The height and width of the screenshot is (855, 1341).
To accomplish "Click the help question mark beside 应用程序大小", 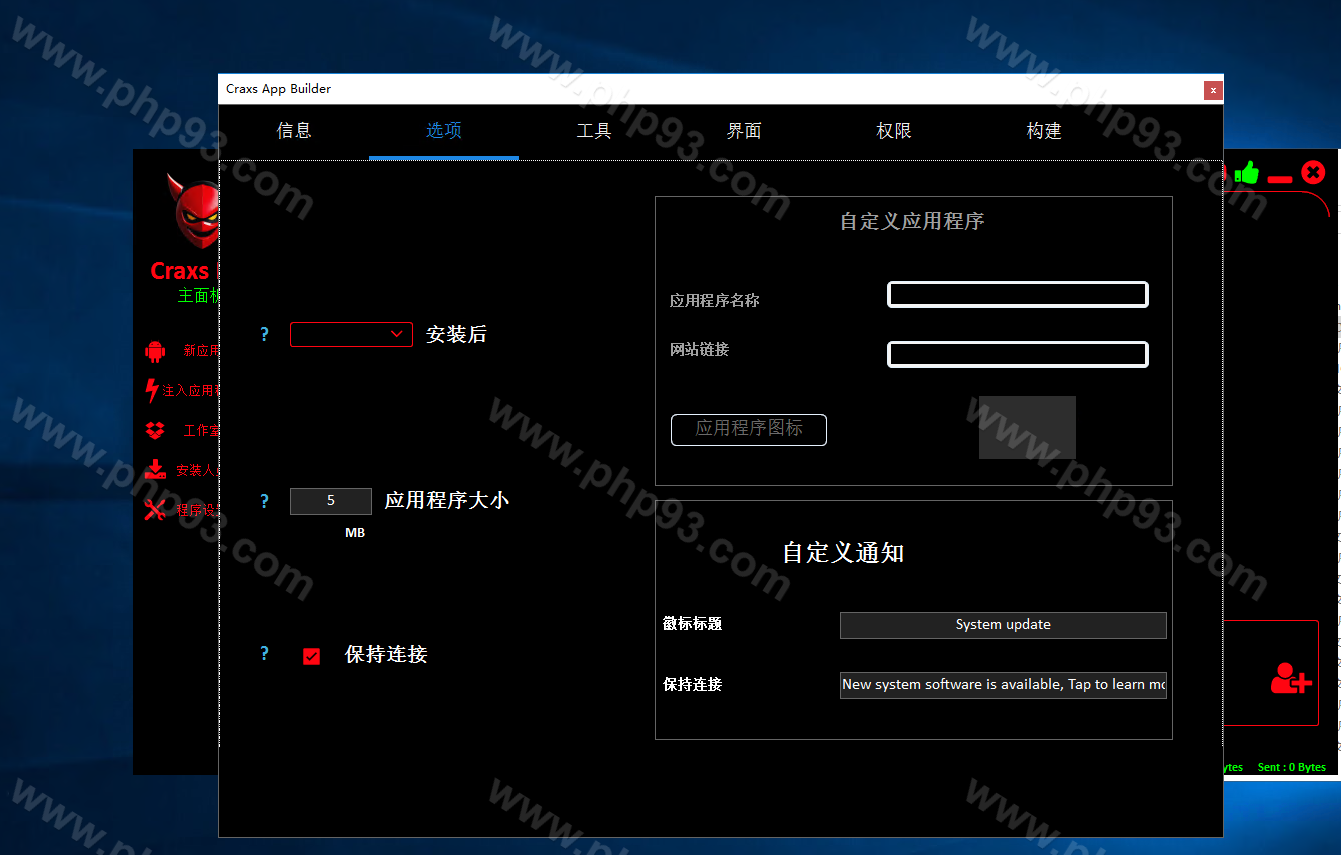I will coord(264,501).
